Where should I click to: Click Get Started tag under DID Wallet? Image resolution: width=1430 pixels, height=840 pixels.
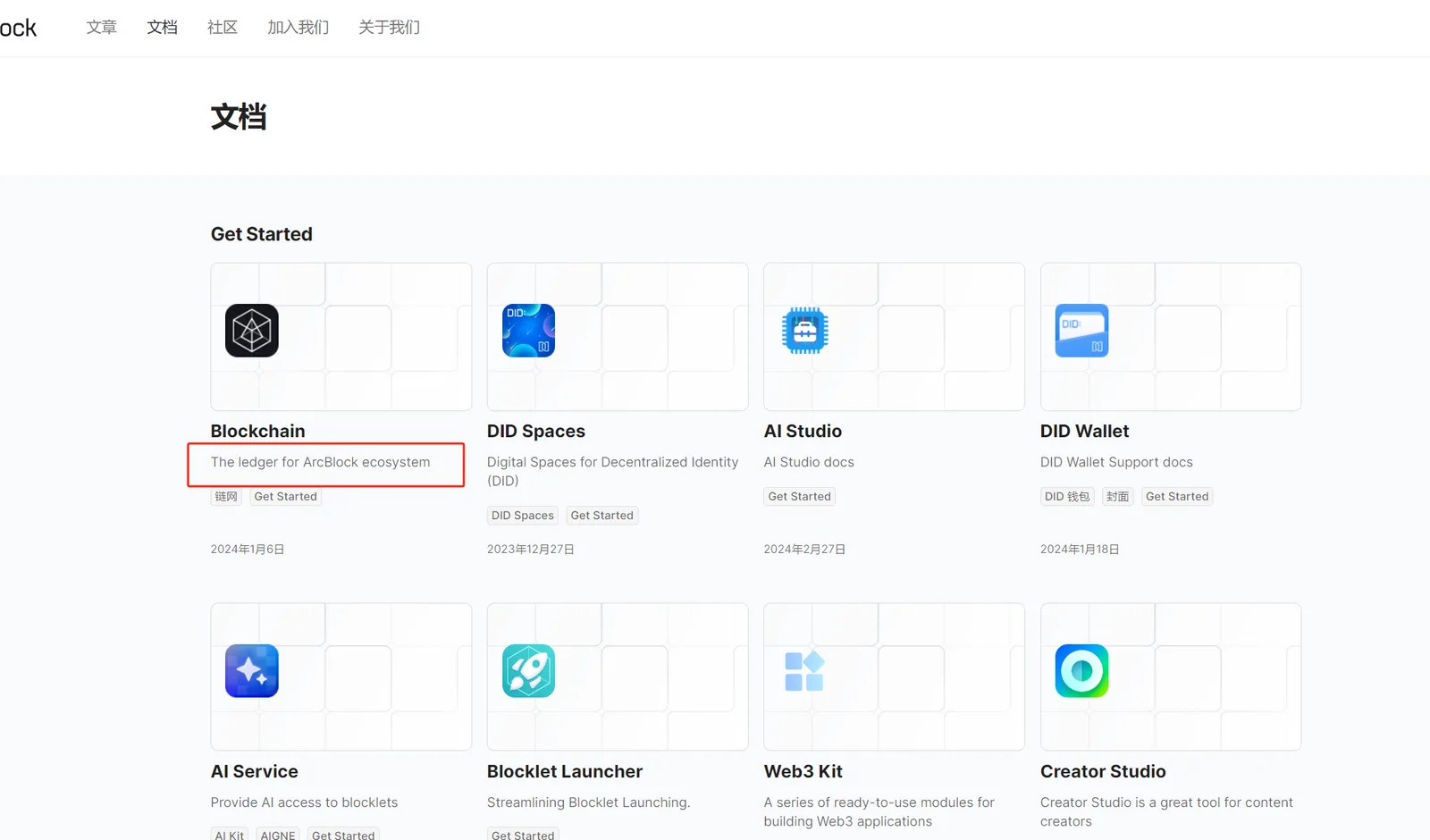coord(1177,497)
